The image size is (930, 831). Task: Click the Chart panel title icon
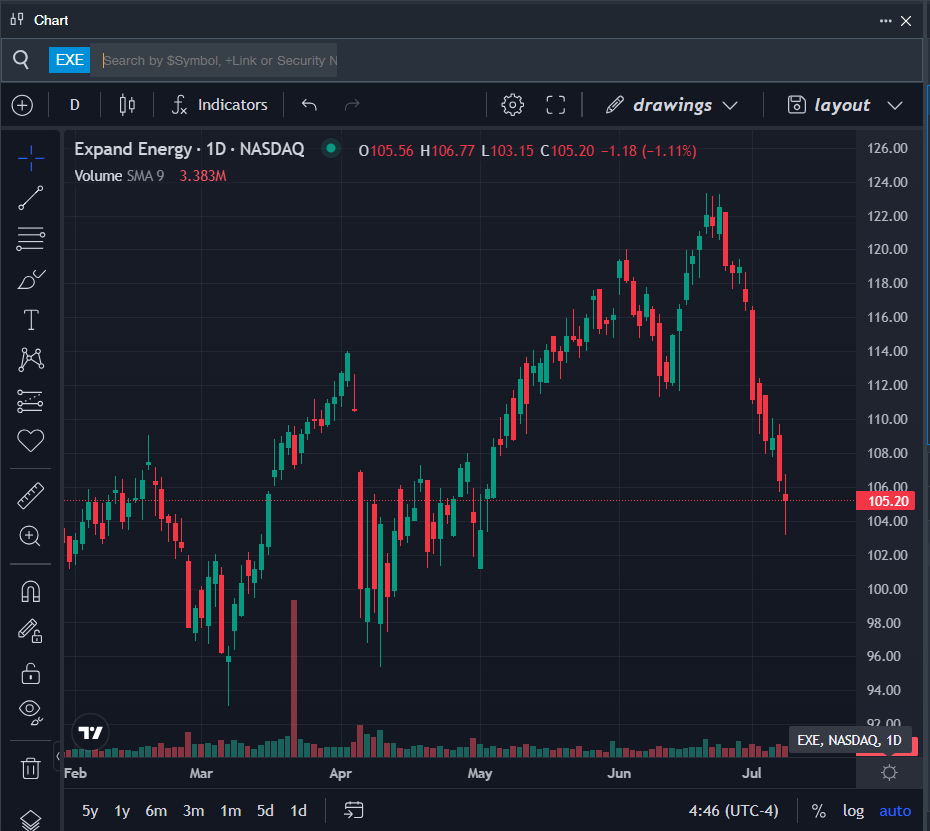(17, 20)
